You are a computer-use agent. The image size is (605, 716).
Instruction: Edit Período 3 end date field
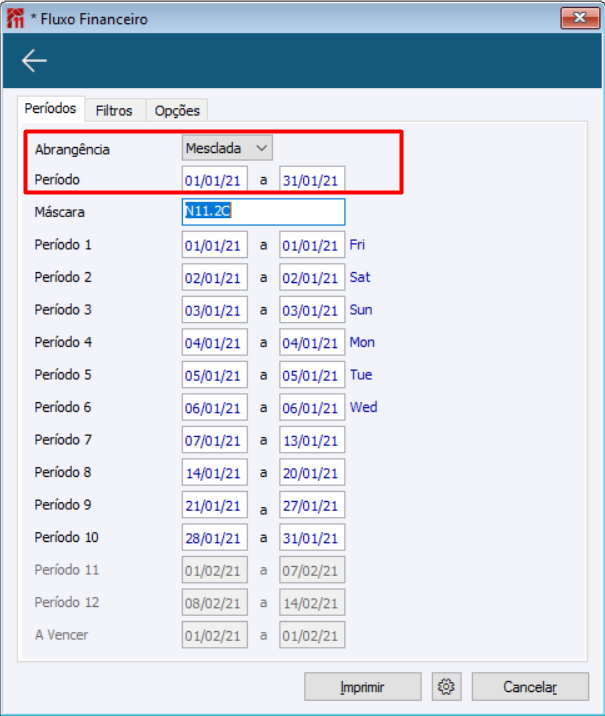pyautogui.click(x=312, y=310)
